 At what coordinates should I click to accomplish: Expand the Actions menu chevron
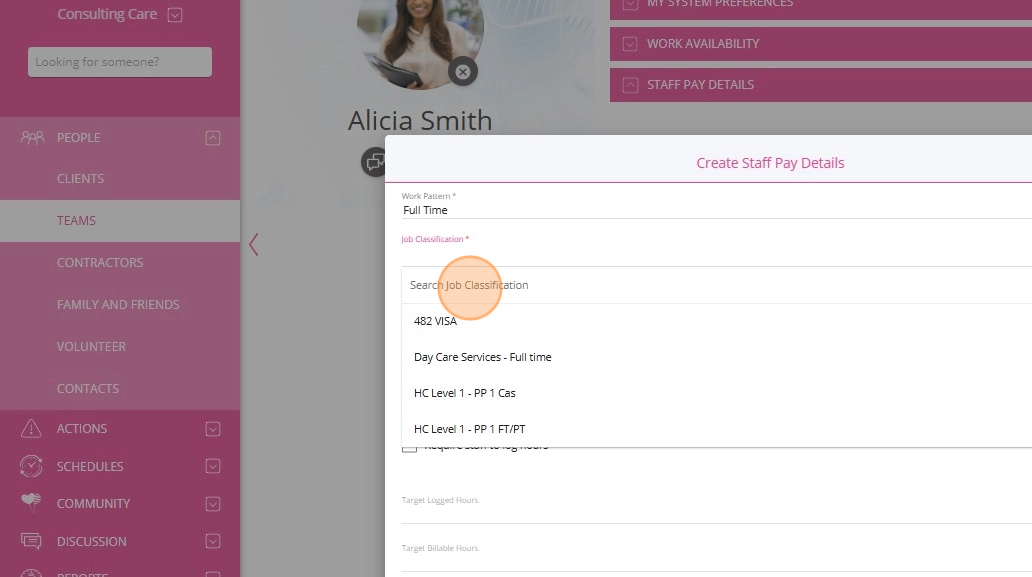click(213, 429)
